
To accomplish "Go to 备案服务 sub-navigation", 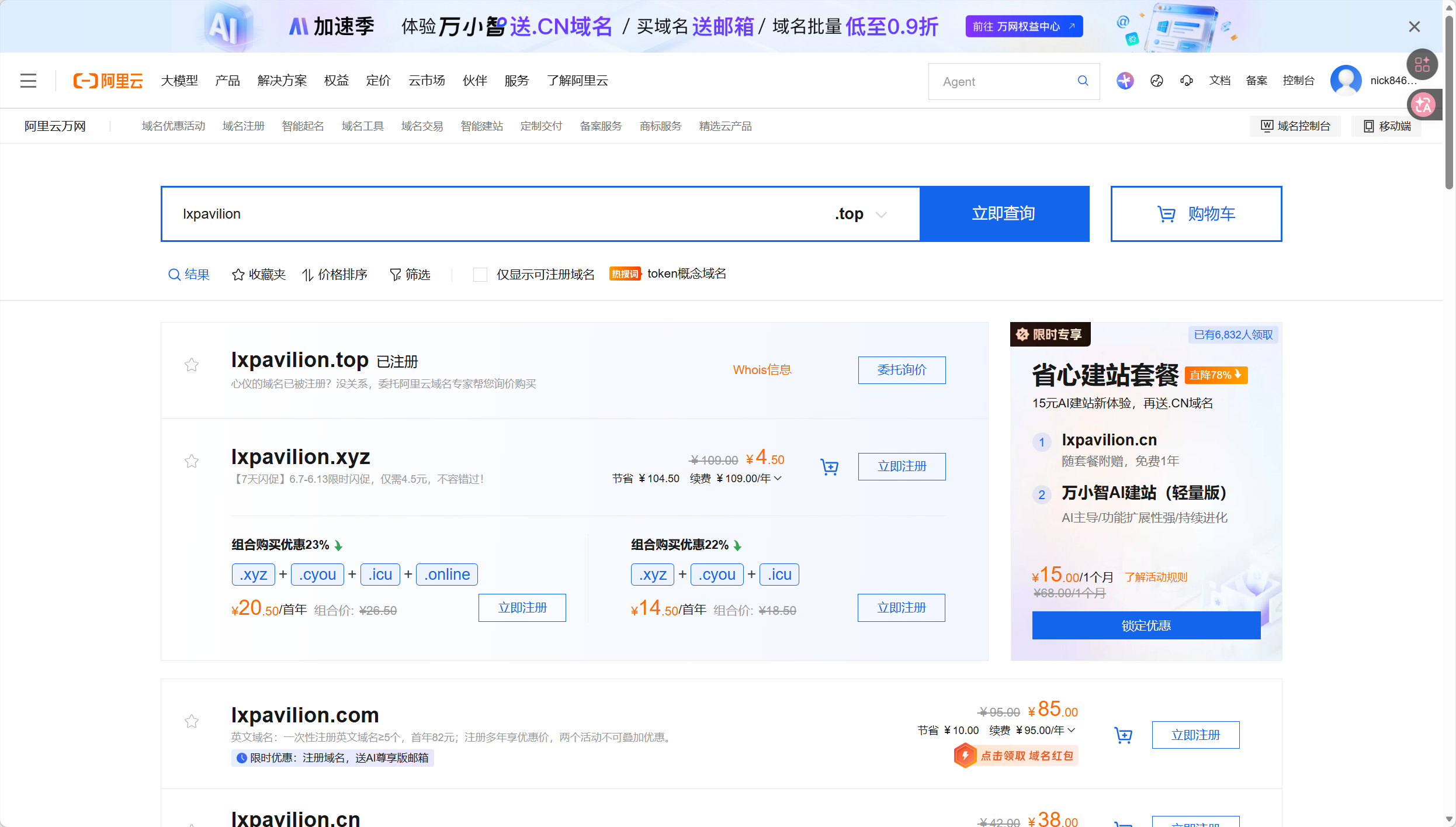I will tap(601, 126).
